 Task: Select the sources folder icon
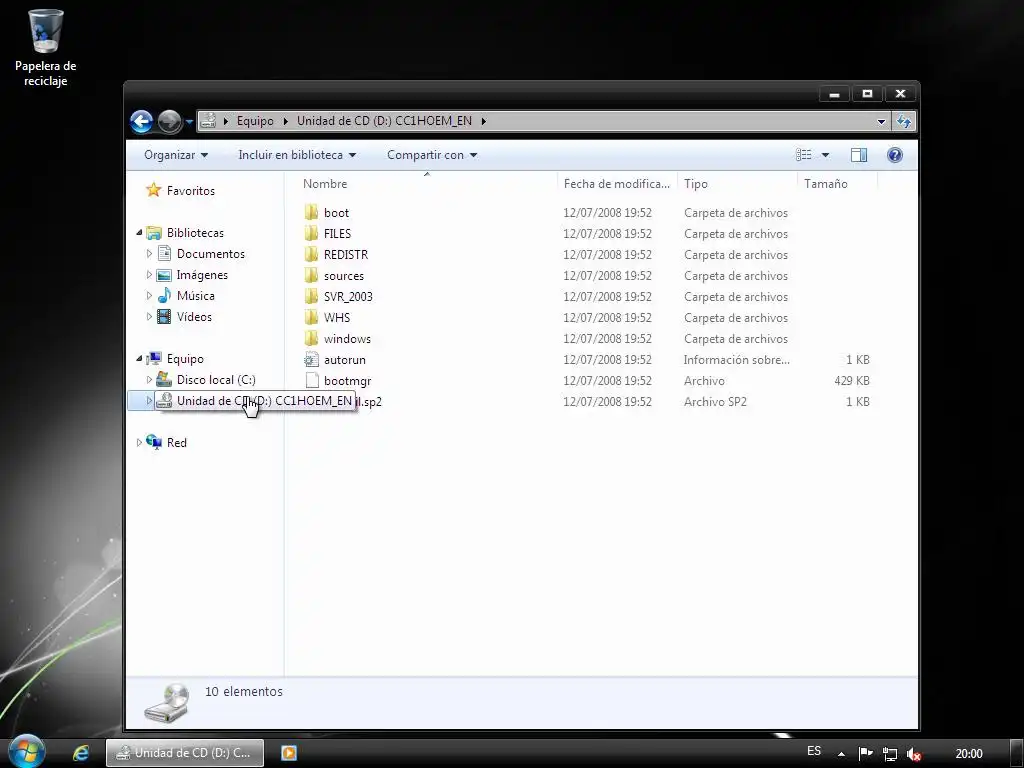pyautogui.click(x=312, y=275)
